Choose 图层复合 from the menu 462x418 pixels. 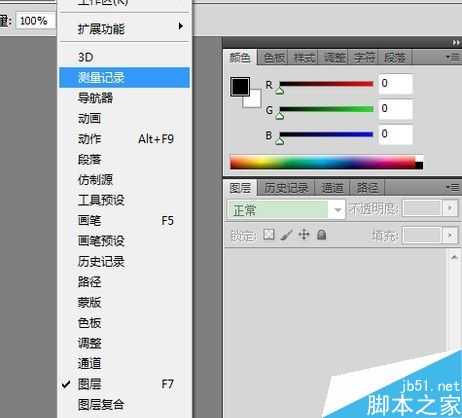[125, 404]
